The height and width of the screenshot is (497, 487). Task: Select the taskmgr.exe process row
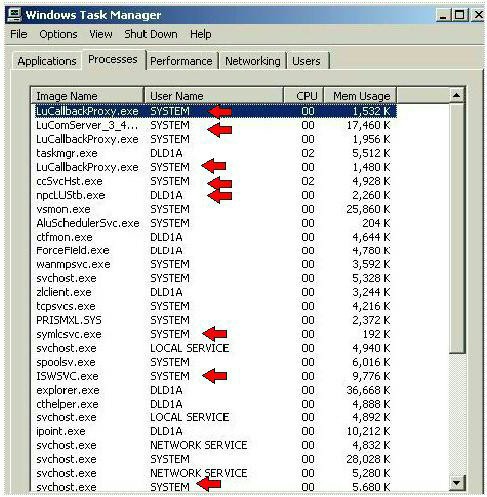click(x=213, y=153)
